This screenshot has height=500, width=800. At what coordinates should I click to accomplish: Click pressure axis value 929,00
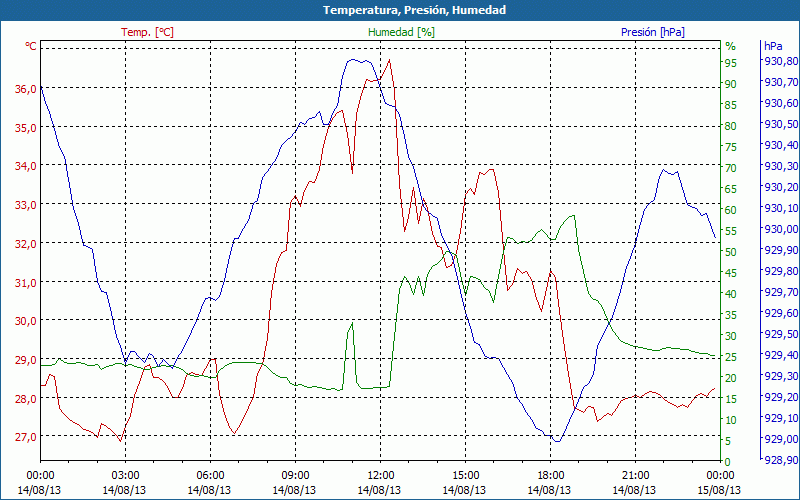[x=781, y=439]
